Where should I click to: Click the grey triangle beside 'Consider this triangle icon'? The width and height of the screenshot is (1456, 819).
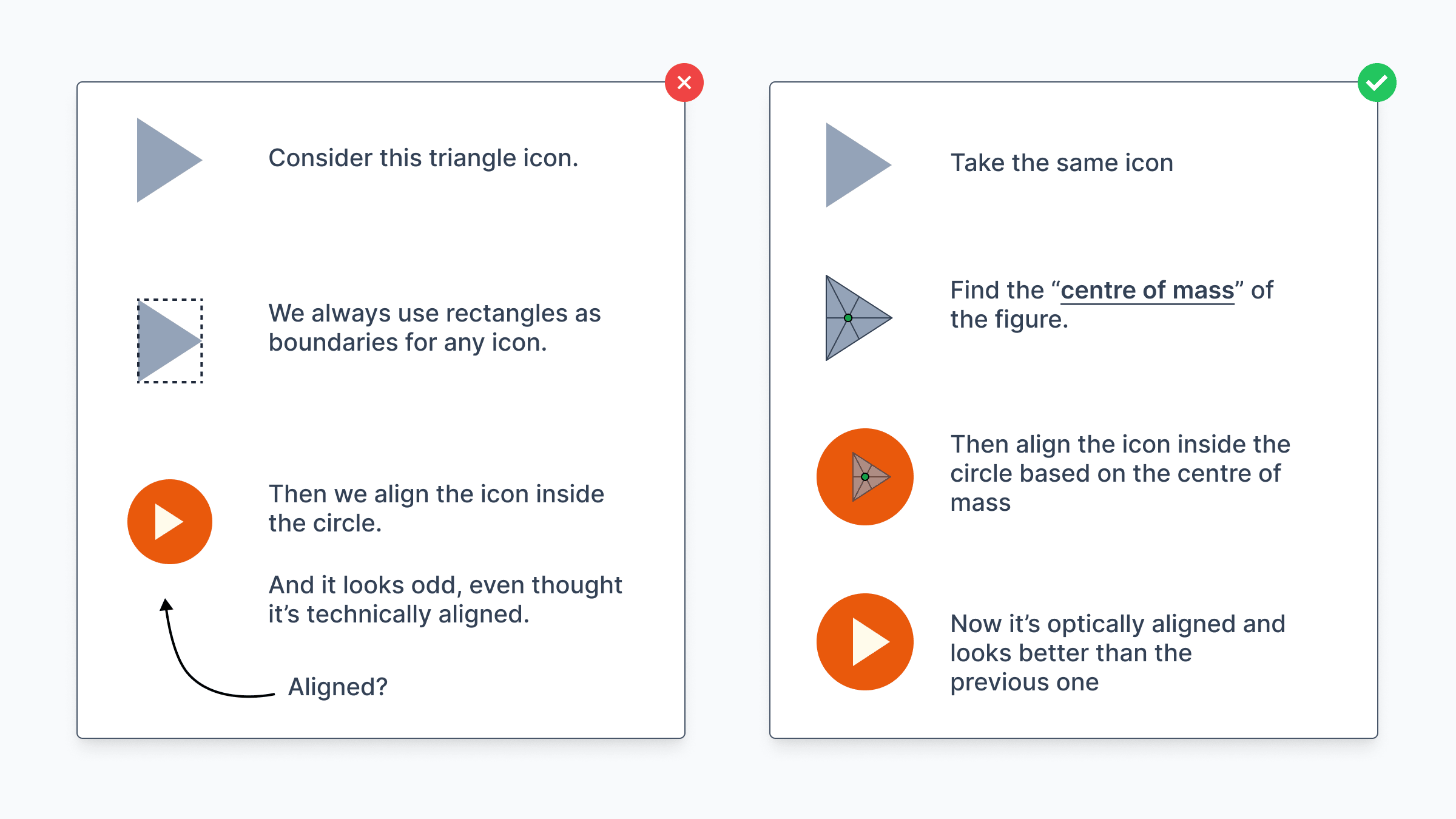pos(169,160)
